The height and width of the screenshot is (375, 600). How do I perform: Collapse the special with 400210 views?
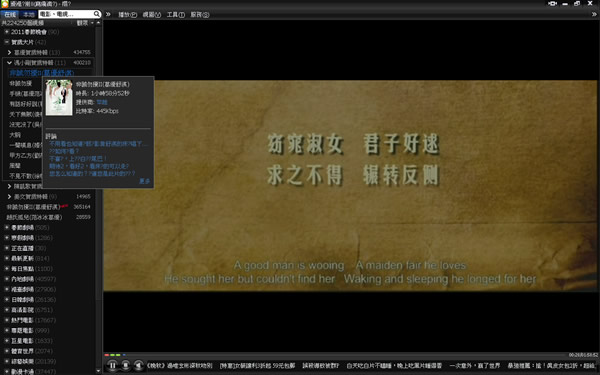10,63
